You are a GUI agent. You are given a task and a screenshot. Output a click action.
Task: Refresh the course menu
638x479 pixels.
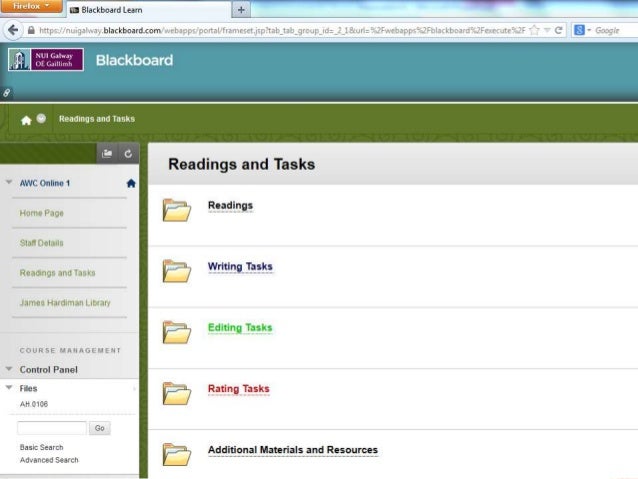click(128, 153)
